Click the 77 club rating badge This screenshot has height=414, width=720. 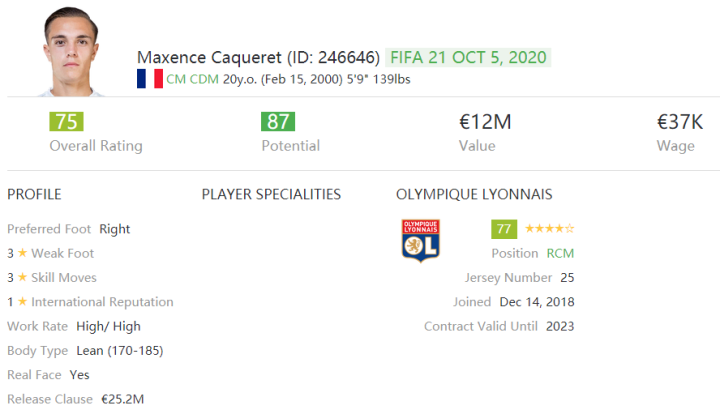(x=504, y=229)
